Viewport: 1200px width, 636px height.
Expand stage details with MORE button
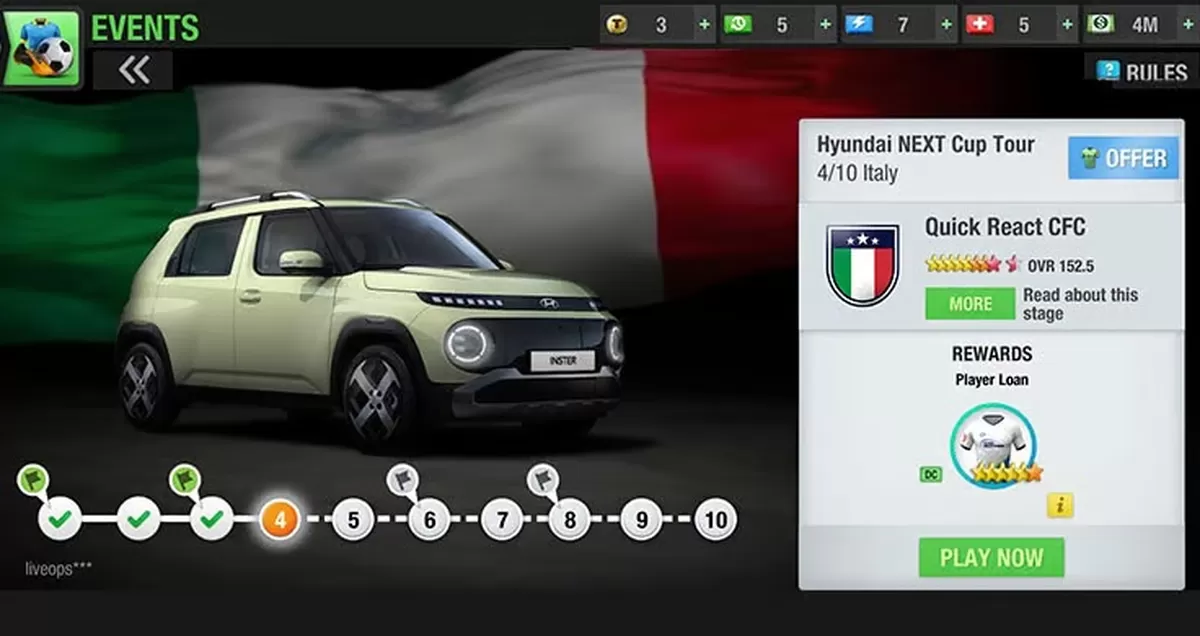pyautogui.click(x=969, y=303)
